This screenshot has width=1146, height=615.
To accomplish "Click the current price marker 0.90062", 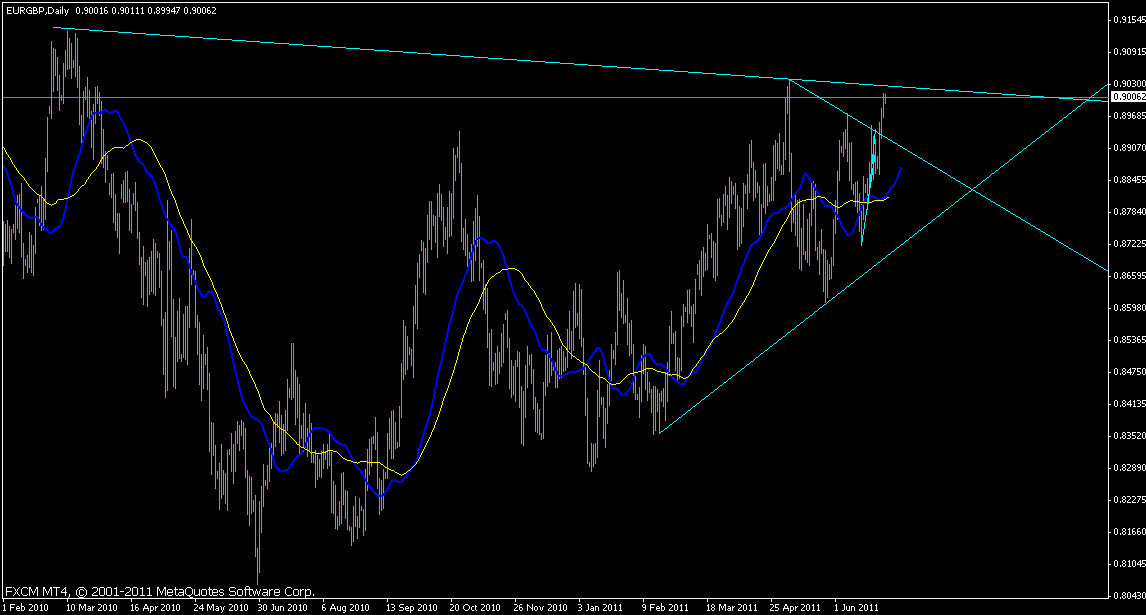I will coord(1127,97).
